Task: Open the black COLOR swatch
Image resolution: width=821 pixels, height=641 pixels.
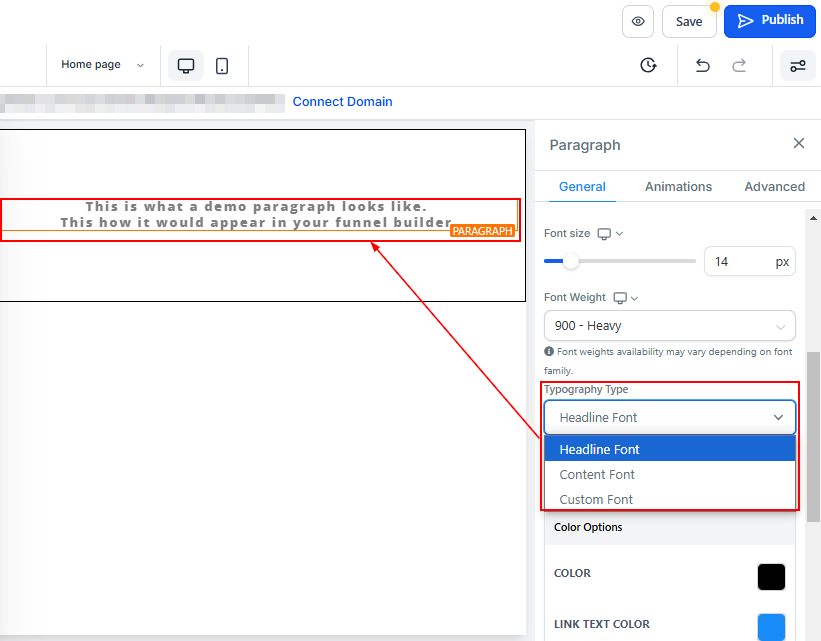Action: click(x=771, y=577)
